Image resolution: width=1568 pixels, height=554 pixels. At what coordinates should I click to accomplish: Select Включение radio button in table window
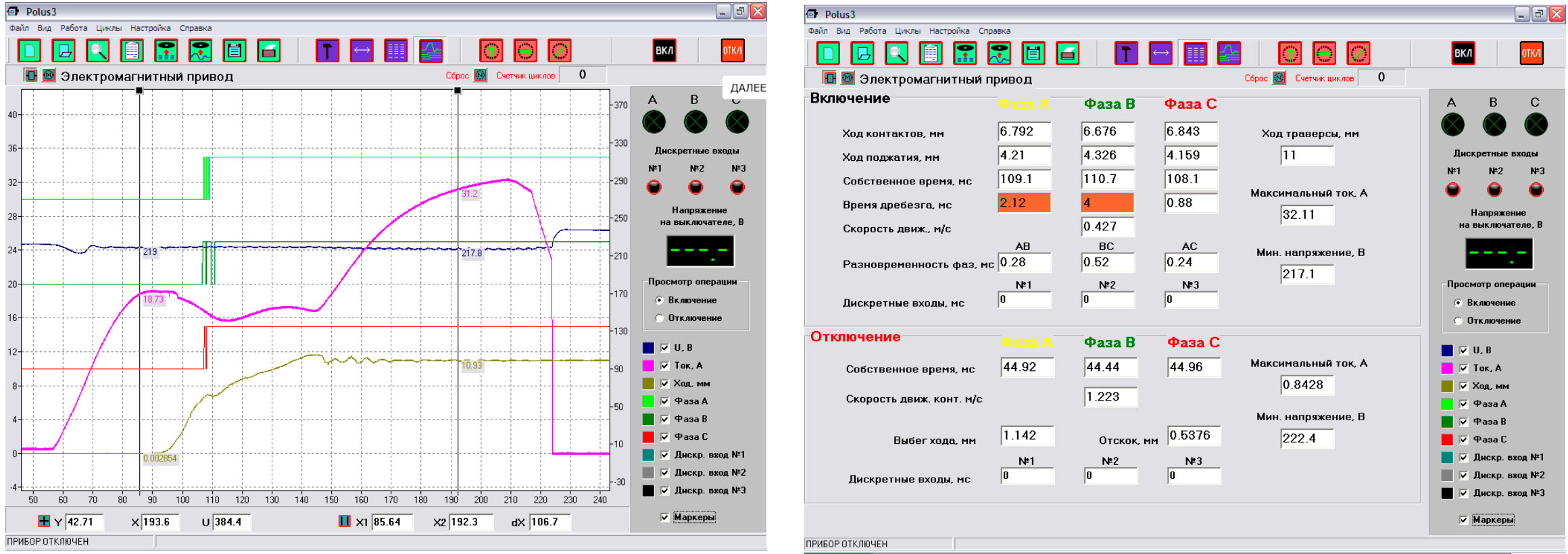tap(1459, 303)
